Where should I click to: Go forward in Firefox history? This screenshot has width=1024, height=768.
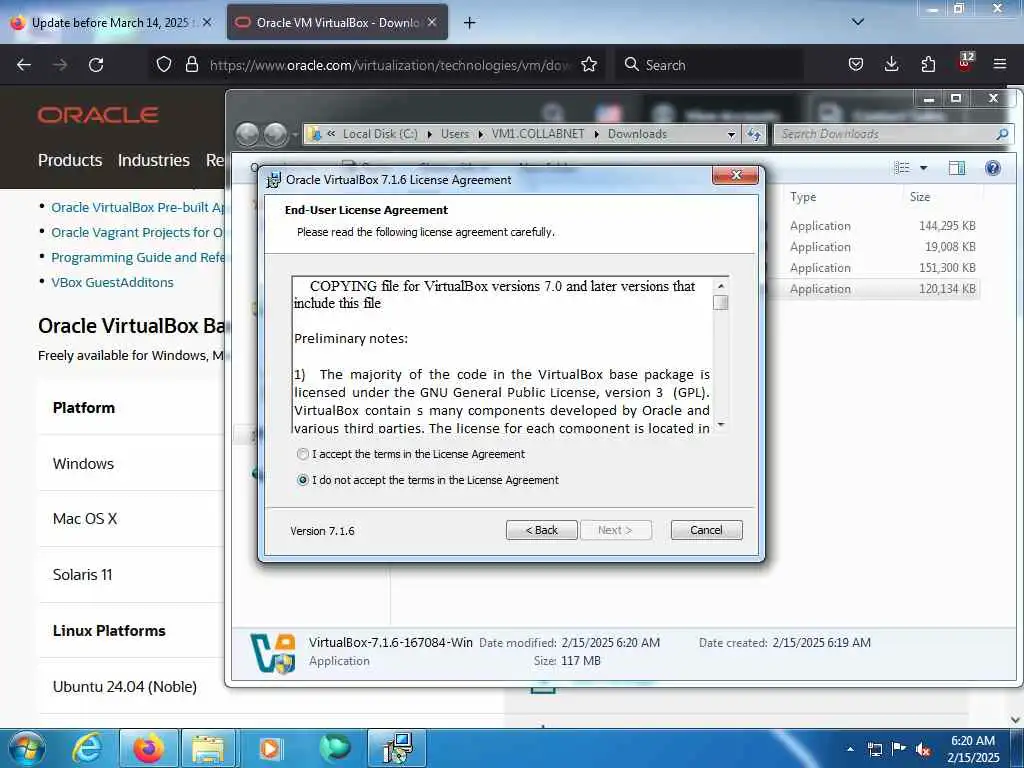(60, 65)
